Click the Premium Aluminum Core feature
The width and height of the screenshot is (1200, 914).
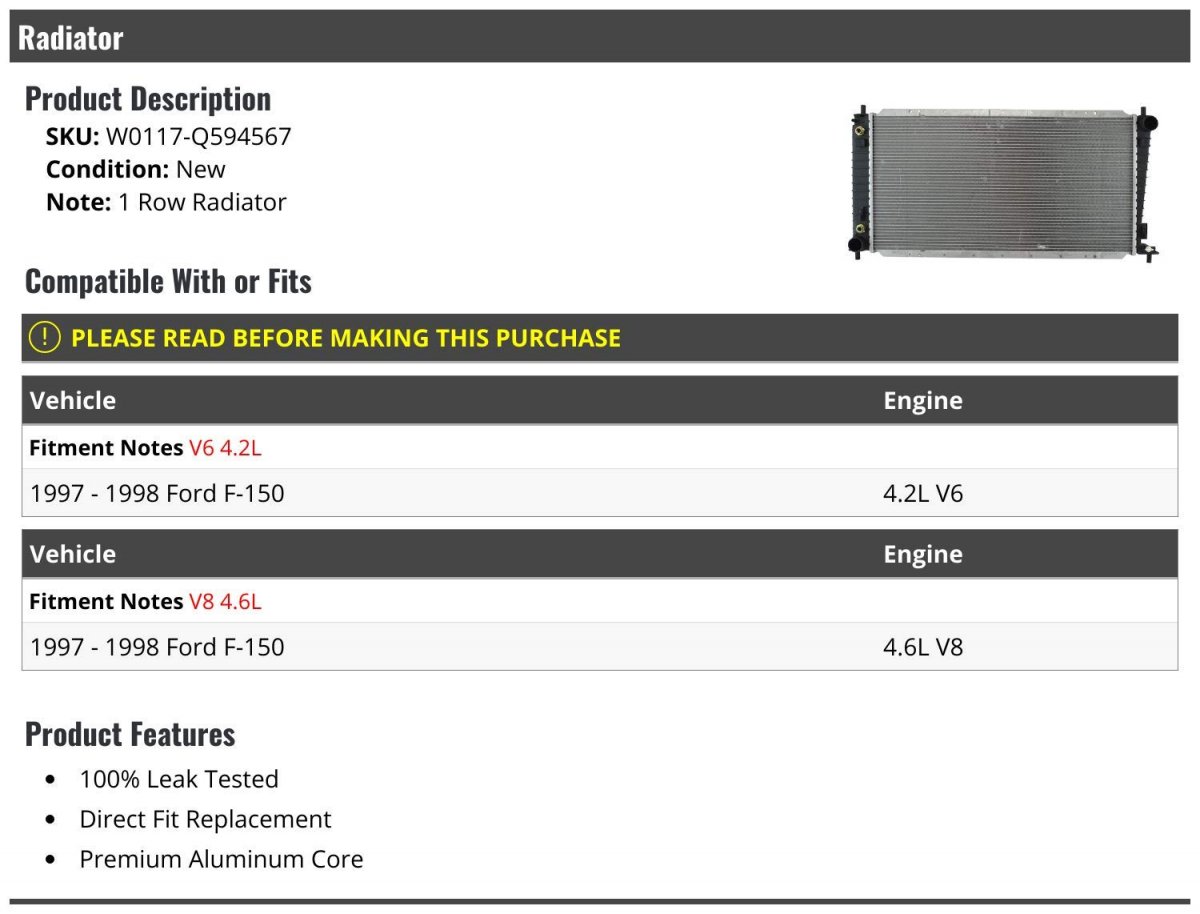click(221, 859)
